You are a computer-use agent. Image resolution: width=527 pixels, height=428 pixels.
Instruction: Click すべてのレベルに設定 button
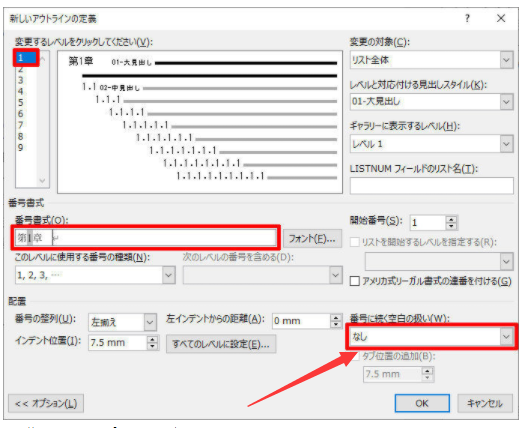pyautogui.click(x=221, y=344)
